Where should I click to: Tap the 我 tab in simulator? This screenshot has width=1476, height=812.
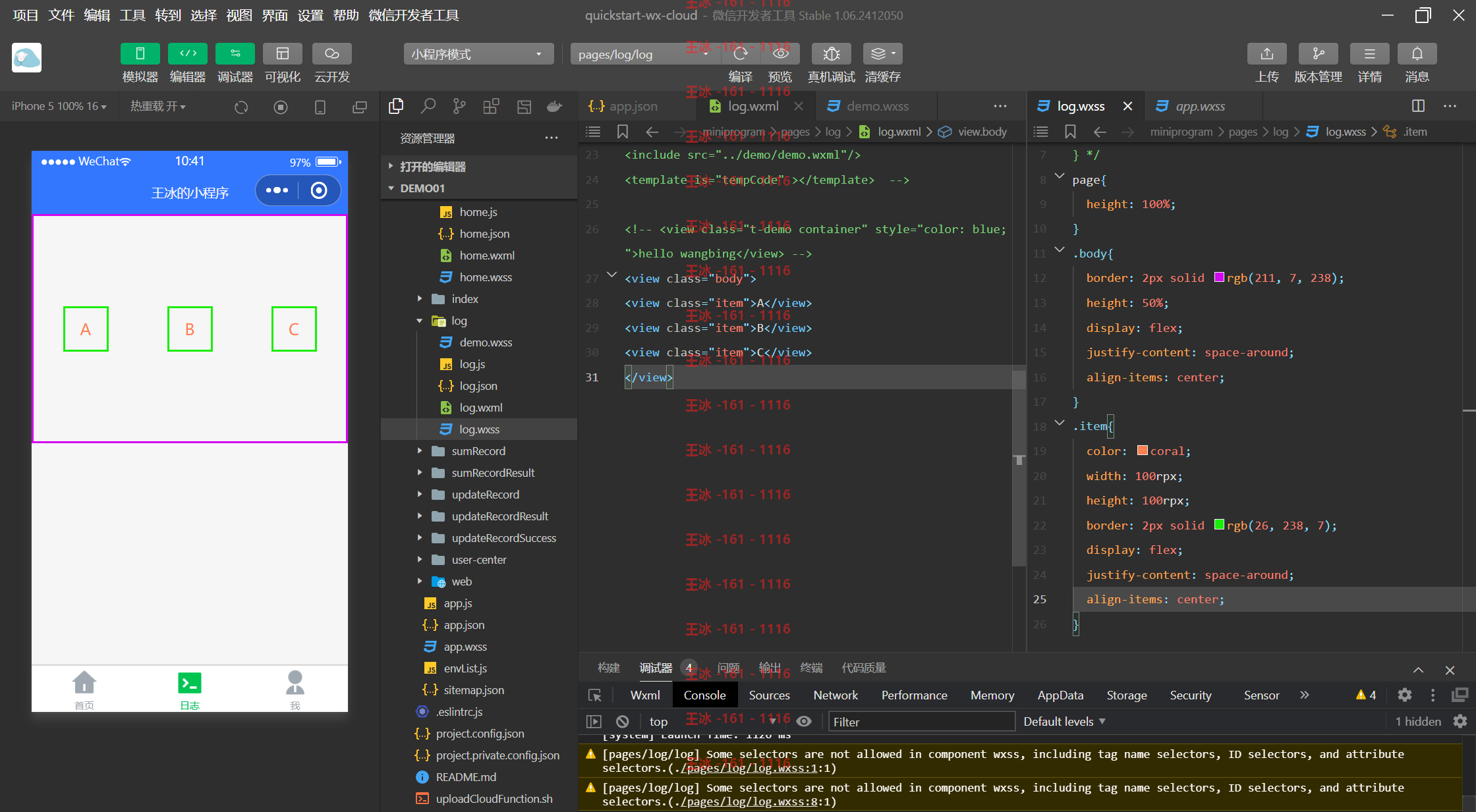295,689
